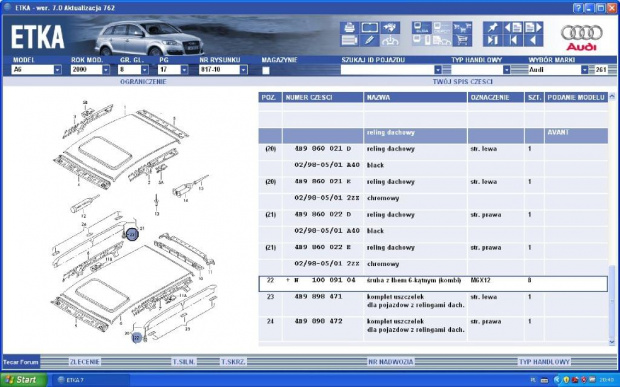The height and width of the screenshot is (387, 620).
Task: Click the Nr Nadwozia button
Action: coord(391,362)
